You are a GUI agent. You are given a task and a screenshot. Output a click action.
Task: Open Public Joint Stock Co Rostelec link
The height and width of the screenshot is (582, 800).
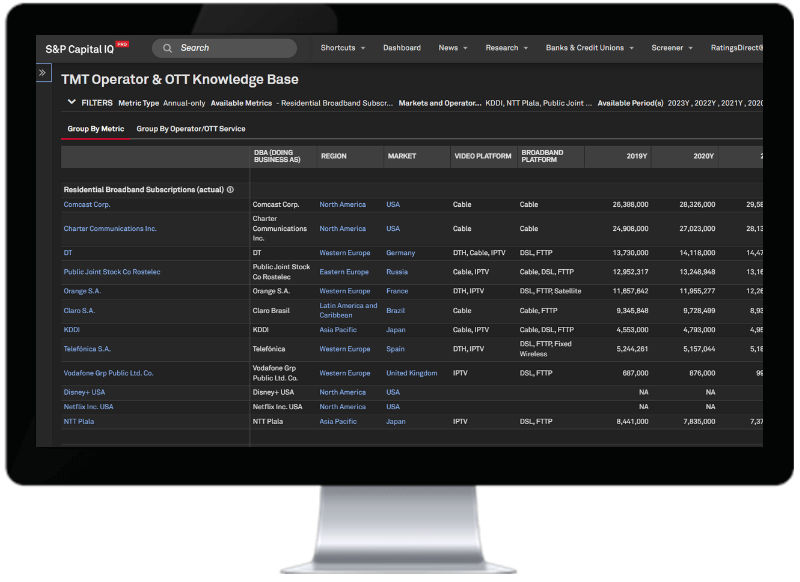[112, 272]
